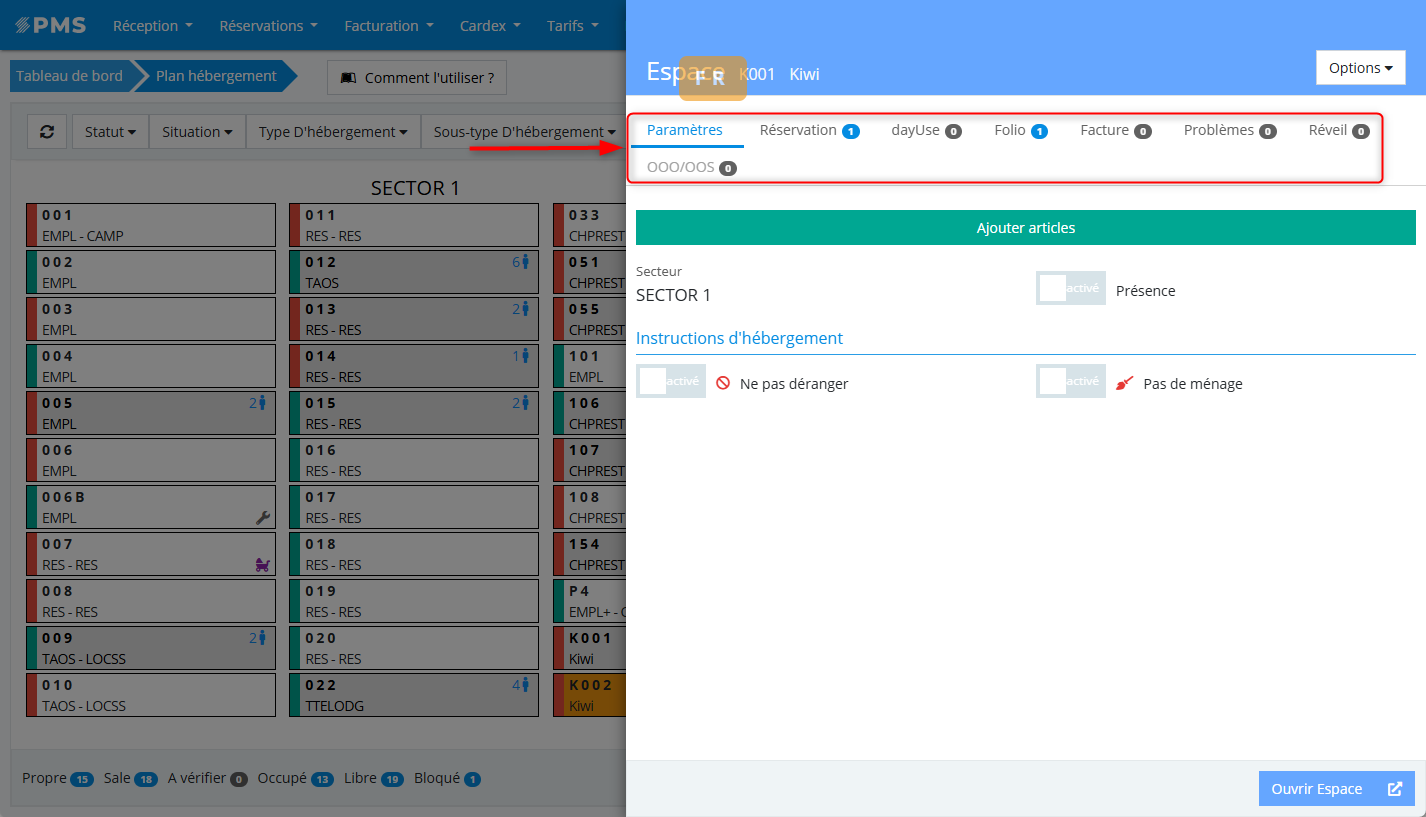Click the red broom Pas de ménage icon
This screenshot has width=1426, height=817.
pos(1125,383)
